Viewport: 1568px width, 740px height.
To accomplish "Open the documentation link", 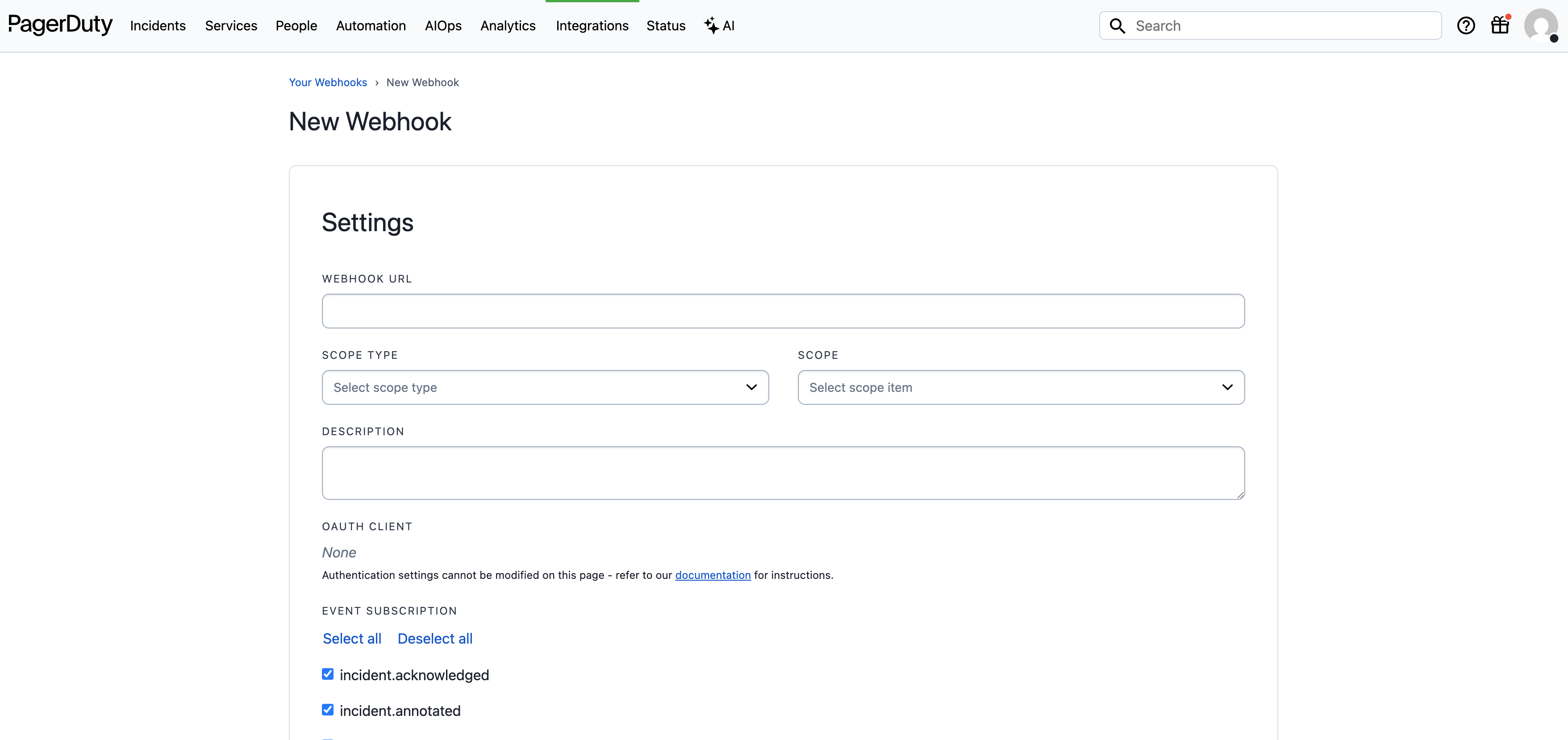I will coord(712,575).
